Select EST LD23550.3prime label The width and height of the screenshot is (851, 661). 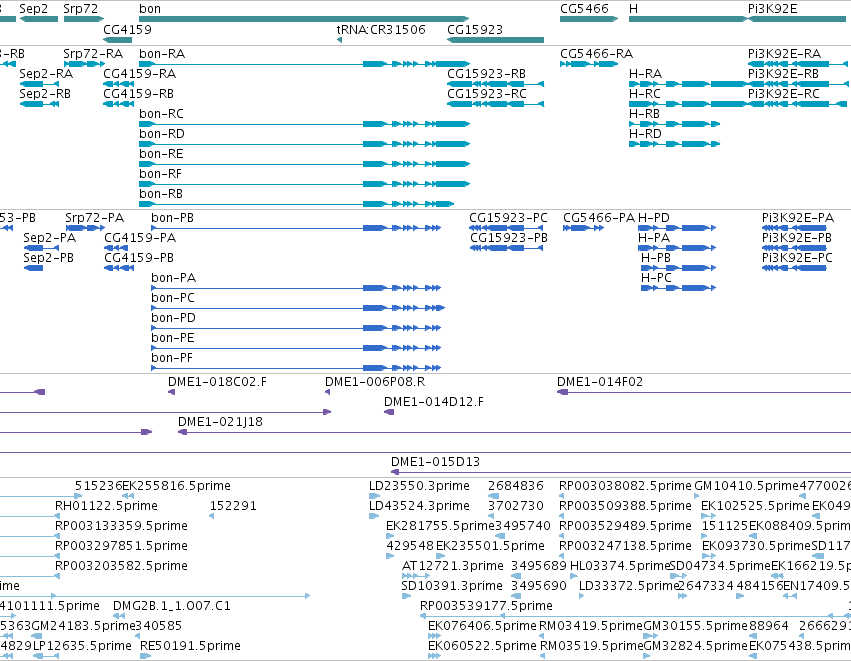point(419,486)
